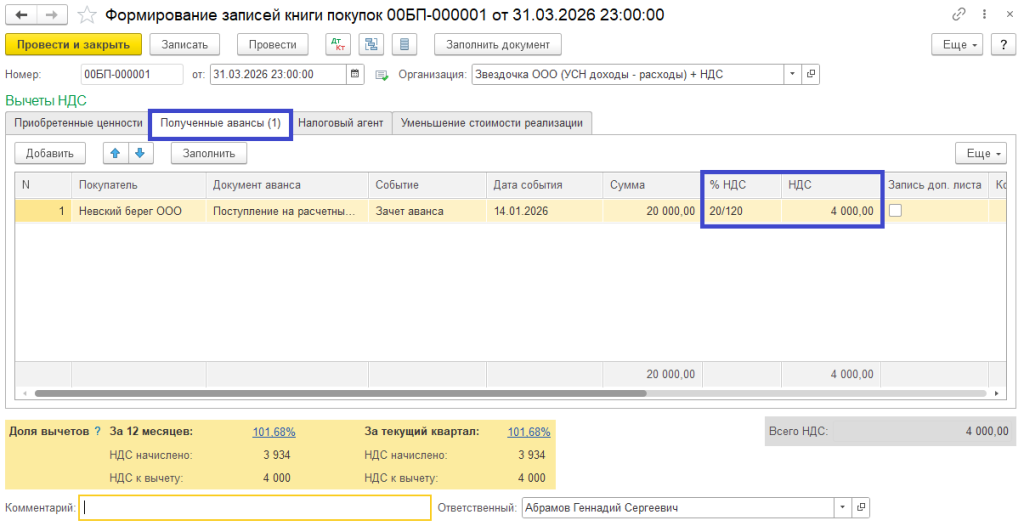Open the top Еще menu
Screen dimensions: 1024x526
pos(958,45)
